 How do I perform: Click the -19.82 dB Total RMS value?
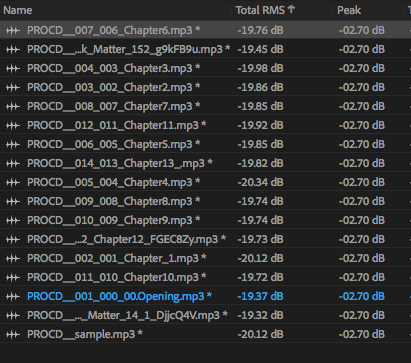(260, 163)
